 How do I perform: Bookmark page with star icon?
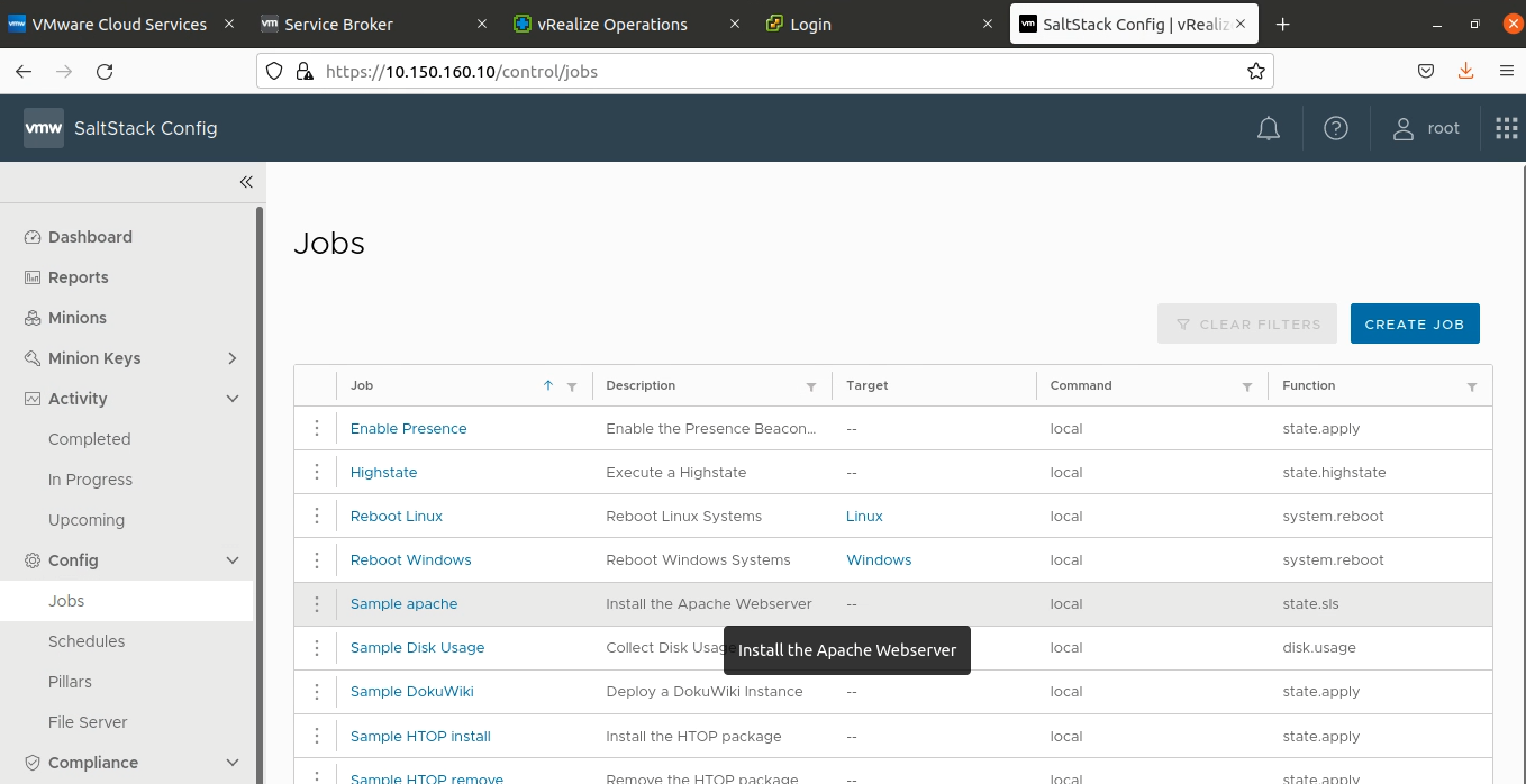pos(1255,71)
